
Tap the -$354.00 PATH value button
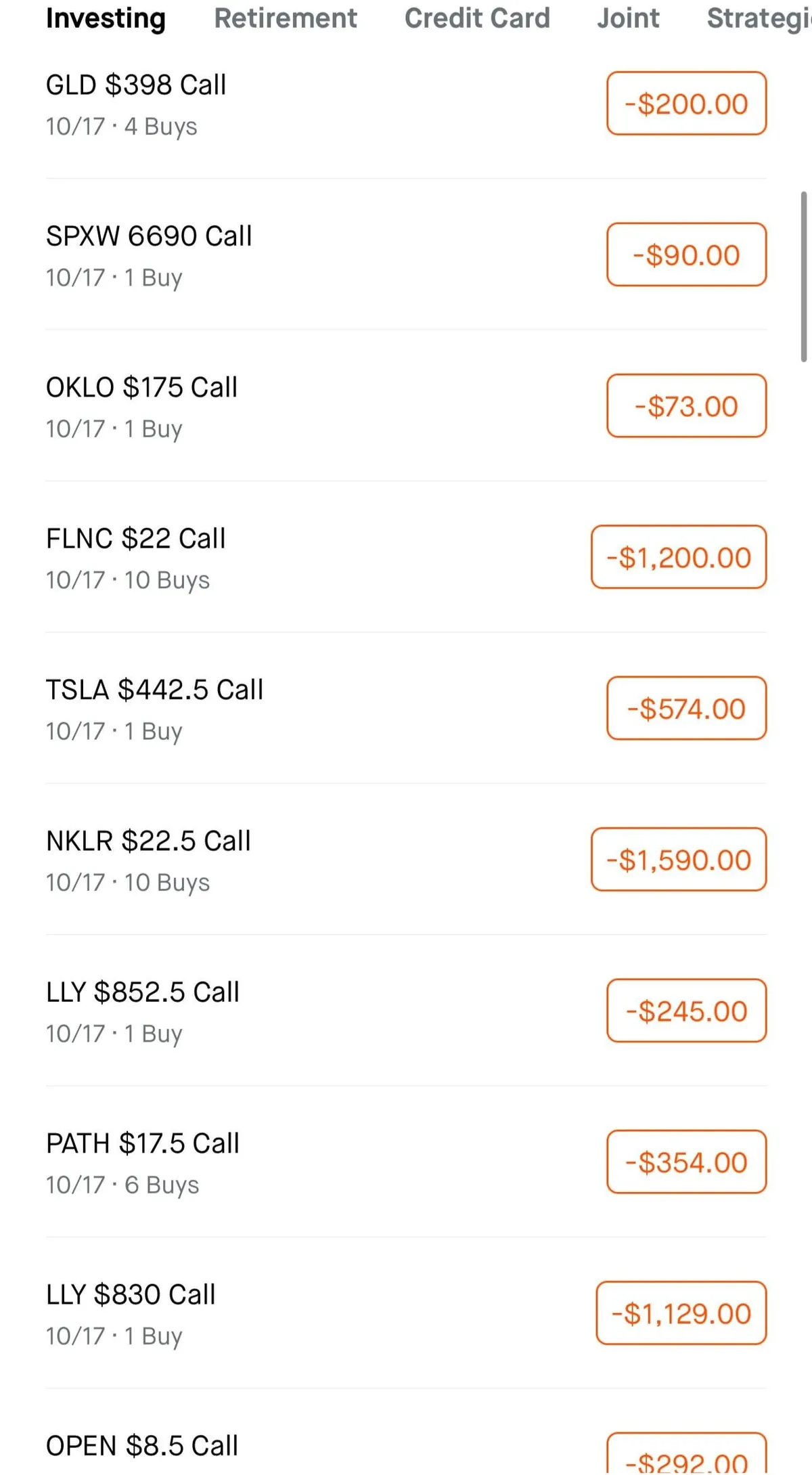(x=686, y=1162)
